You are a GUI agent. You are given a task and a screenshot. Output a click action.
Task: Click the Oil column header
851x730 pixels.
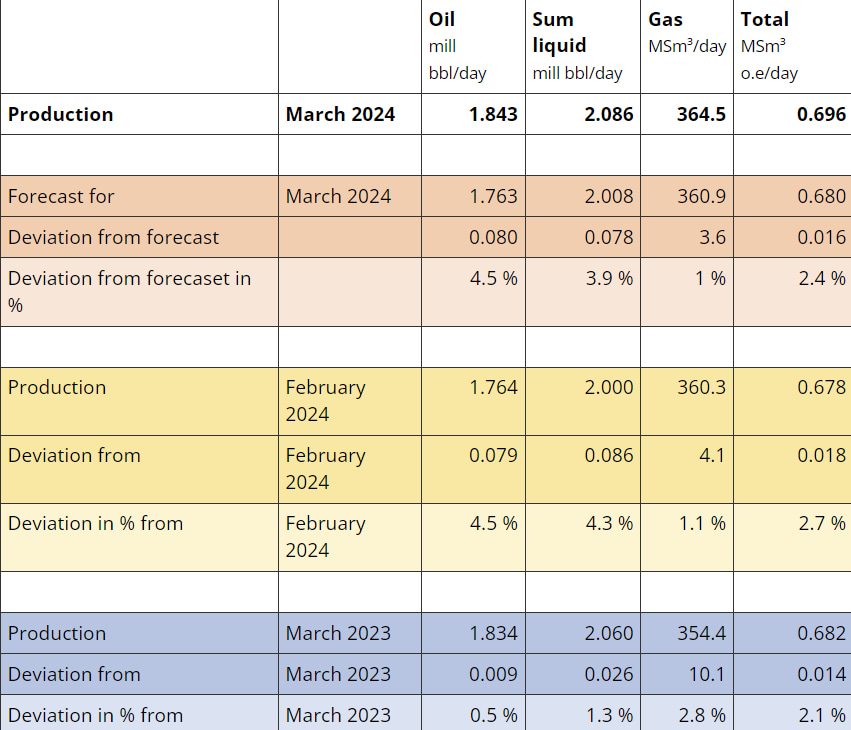[442, 19]
